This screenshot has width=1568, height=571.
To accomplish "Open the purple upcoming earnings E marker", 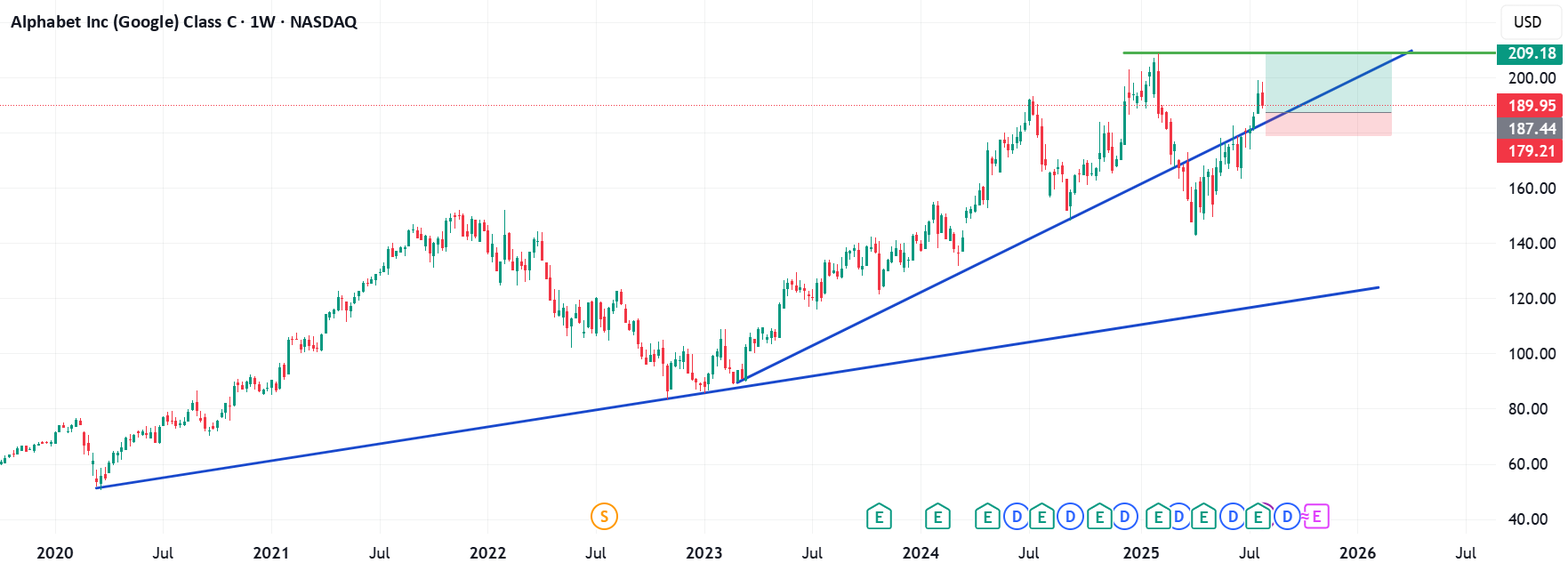I will [x=1316, y=516].
